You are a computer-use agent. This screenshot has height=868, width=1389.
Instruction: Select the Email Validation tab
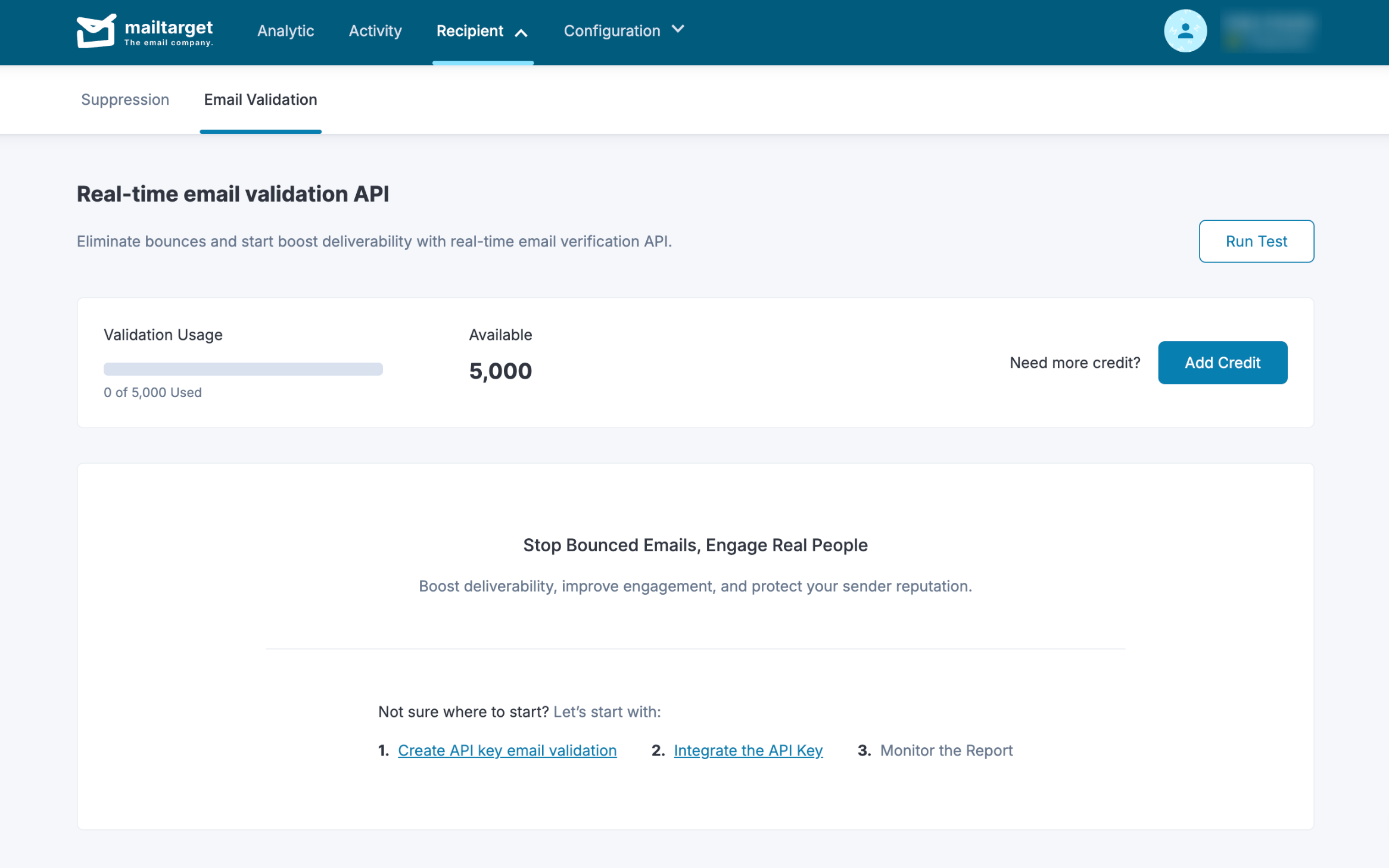260,99
